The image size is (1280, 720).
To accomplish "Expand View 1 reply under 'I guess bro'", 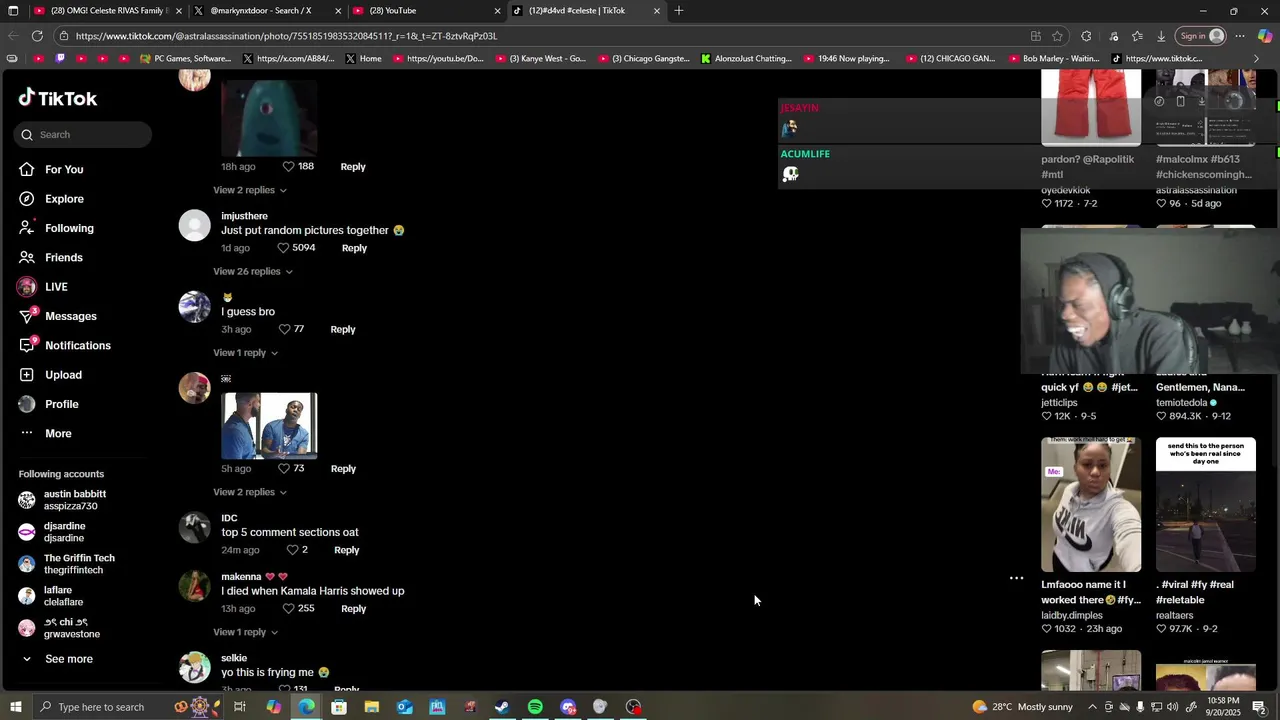I will (245, 352).
